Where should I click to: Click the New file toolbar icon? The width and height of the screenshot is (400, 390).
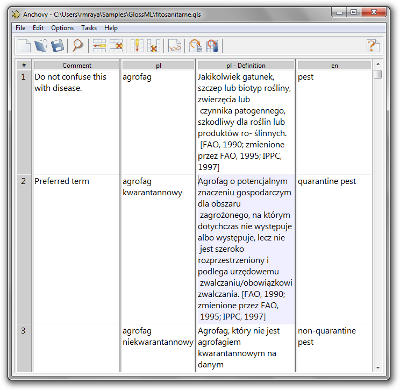tap(24, 45)
